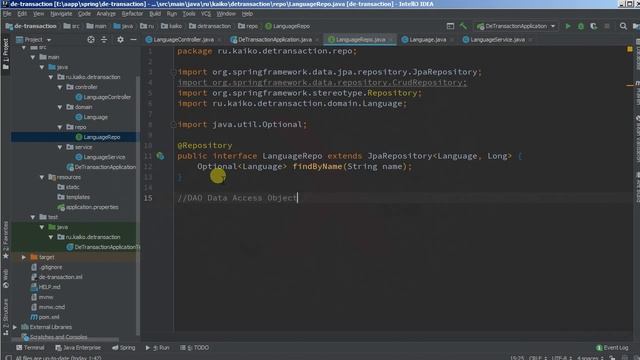Collapse the ru.kaiko.detransaction package under main
Viewport: 640px width, 360px height.
pos(51,77)
